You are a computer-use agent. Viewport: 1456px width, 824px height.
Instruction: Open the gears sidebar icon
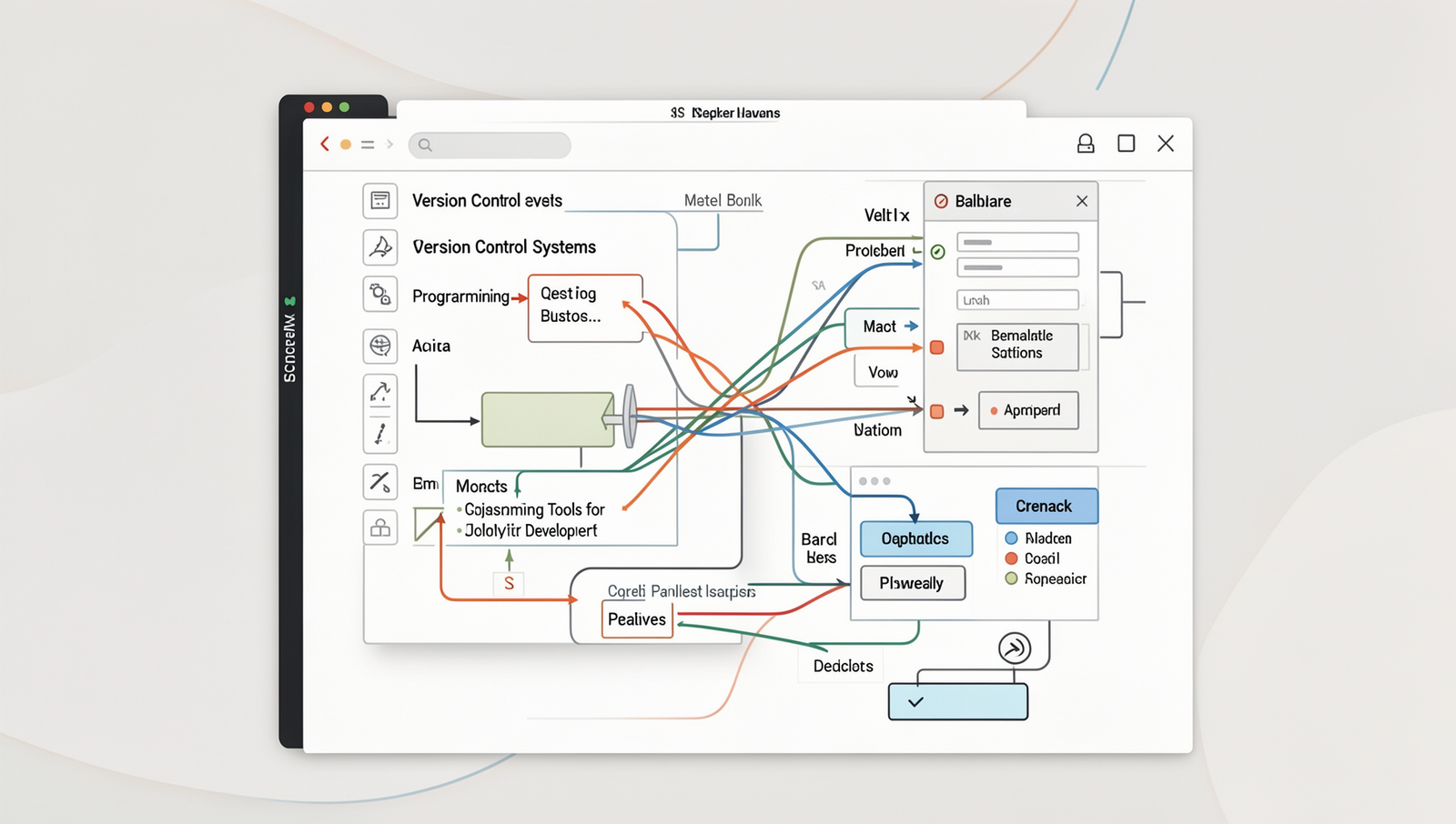click(380, 295)
